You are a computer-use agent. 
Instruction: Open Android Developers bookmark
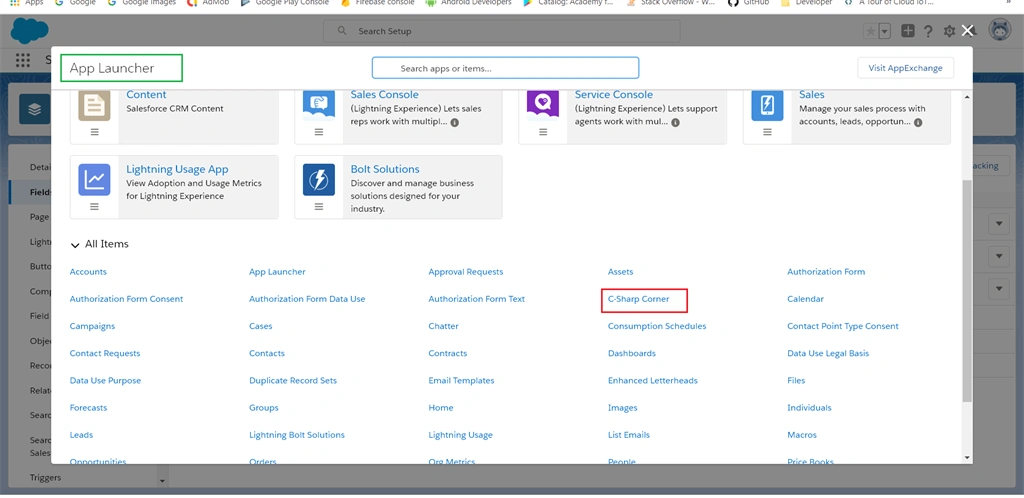468,3
